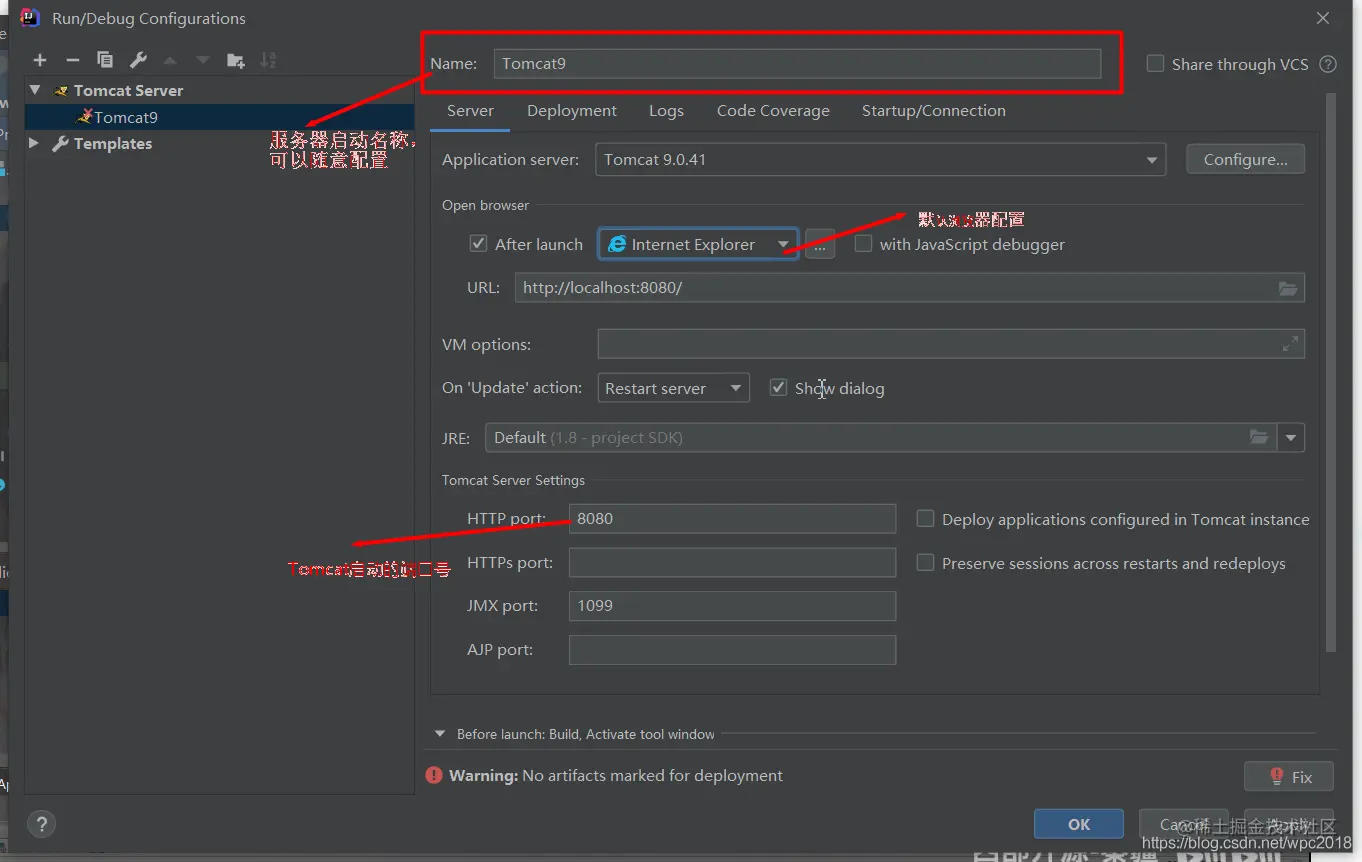The image size is (1362, 862).
Task: Click the VM options input field
Action: click(x=951, y=344)
